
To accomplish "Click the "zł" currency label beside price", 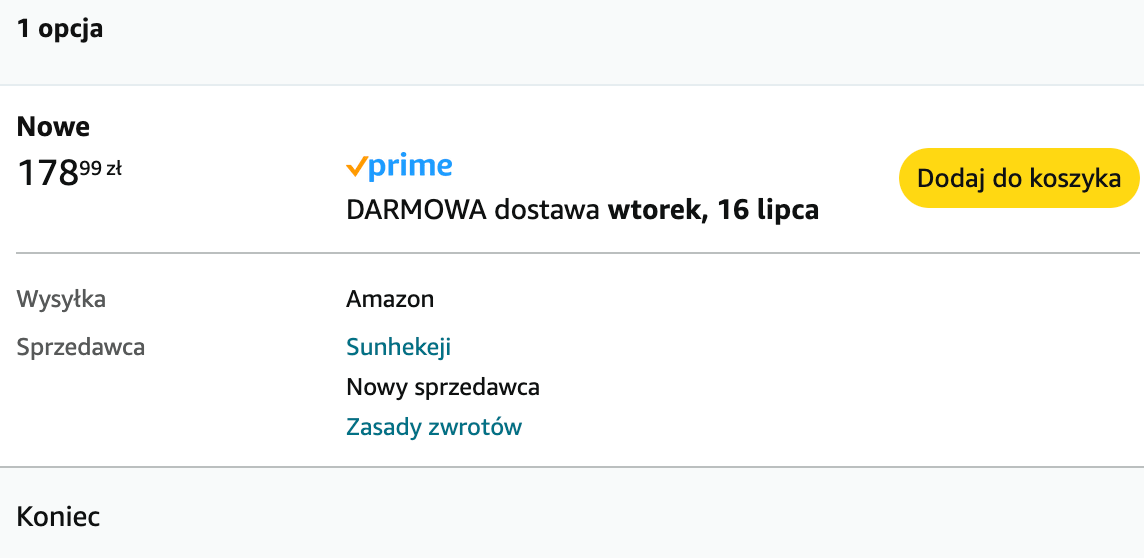I will click(x=114, y=169).
